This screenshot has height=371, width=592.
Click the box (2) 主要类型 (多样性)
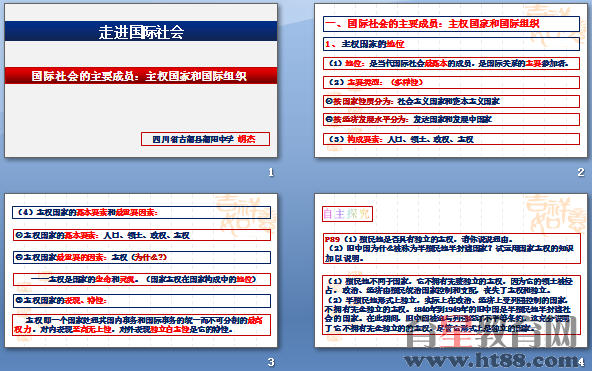tap(451, 82)
